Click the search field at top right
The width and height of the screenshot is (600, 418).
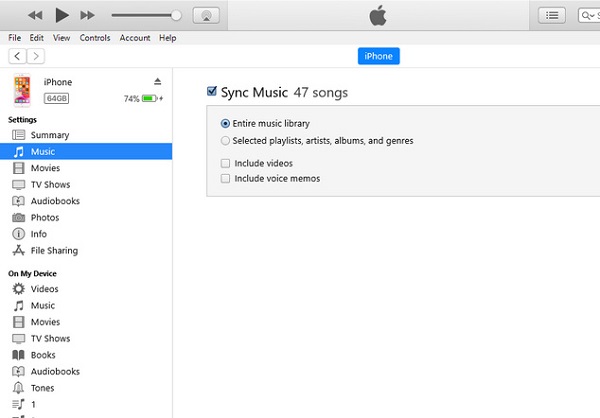point(589,15)
